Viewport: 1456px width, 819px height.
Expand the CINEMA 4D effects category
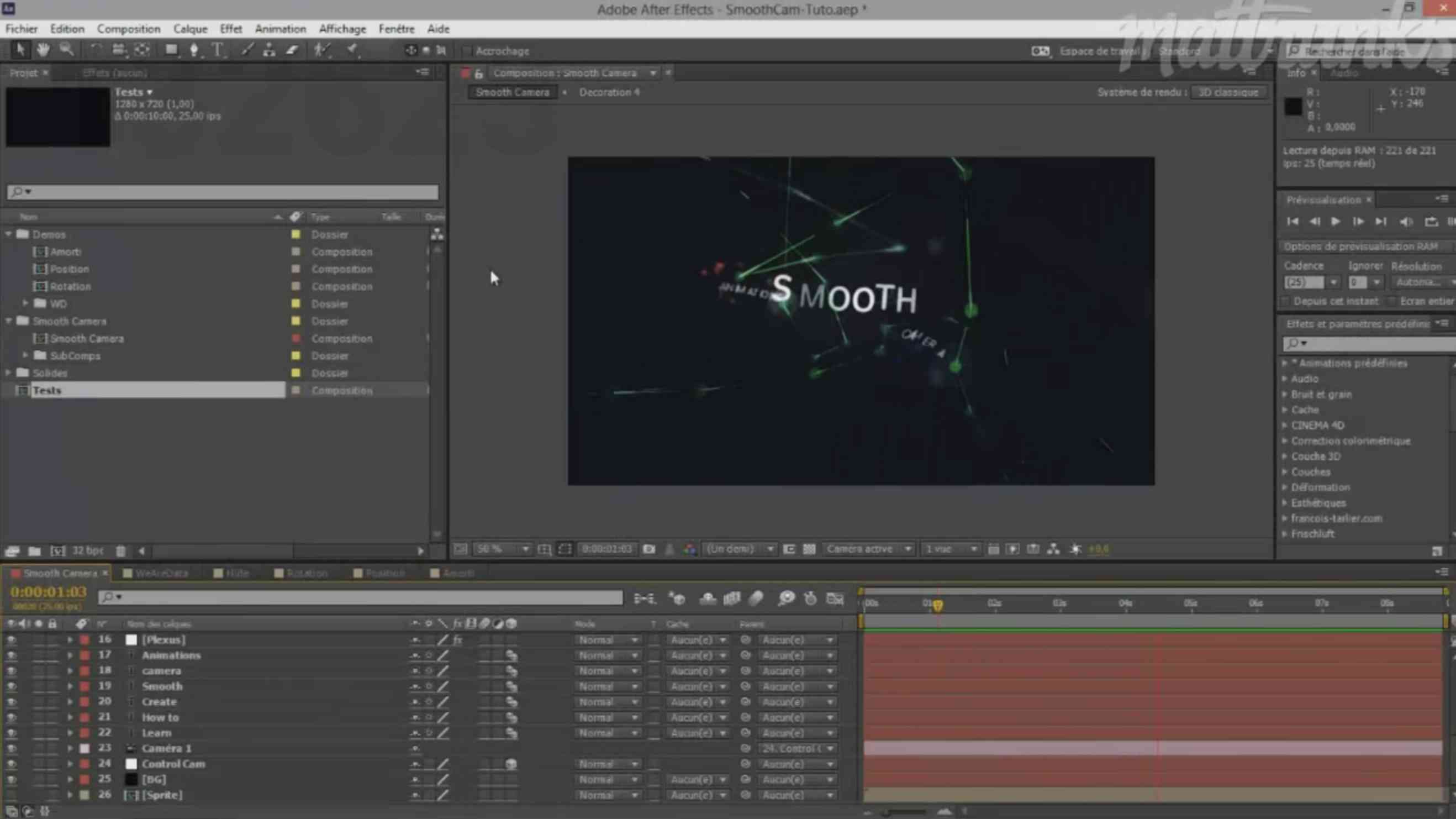(x=1285, y=426)
